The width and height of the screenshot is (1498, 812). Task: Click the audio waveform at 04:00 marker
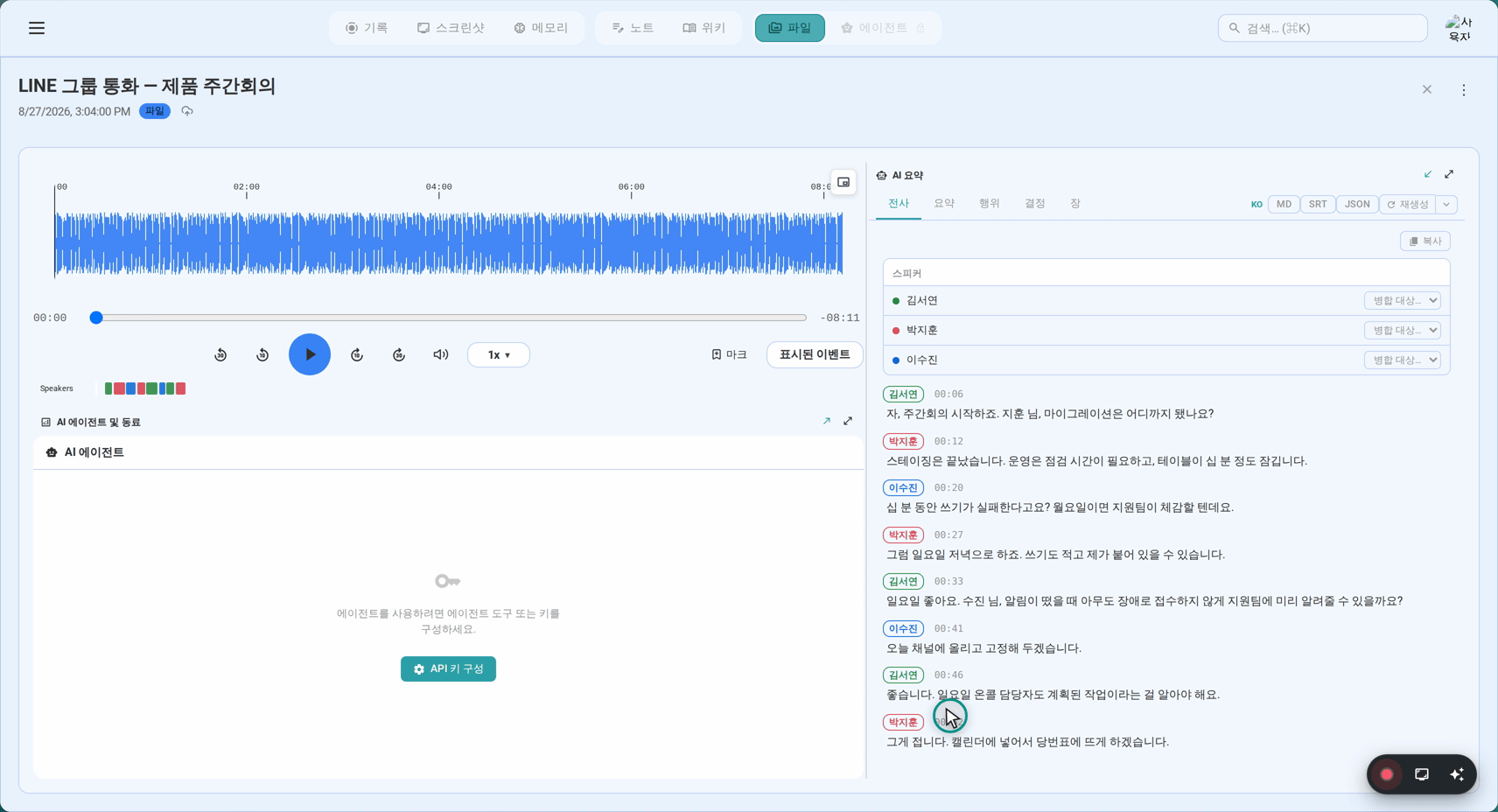click(x=439, y=243)
